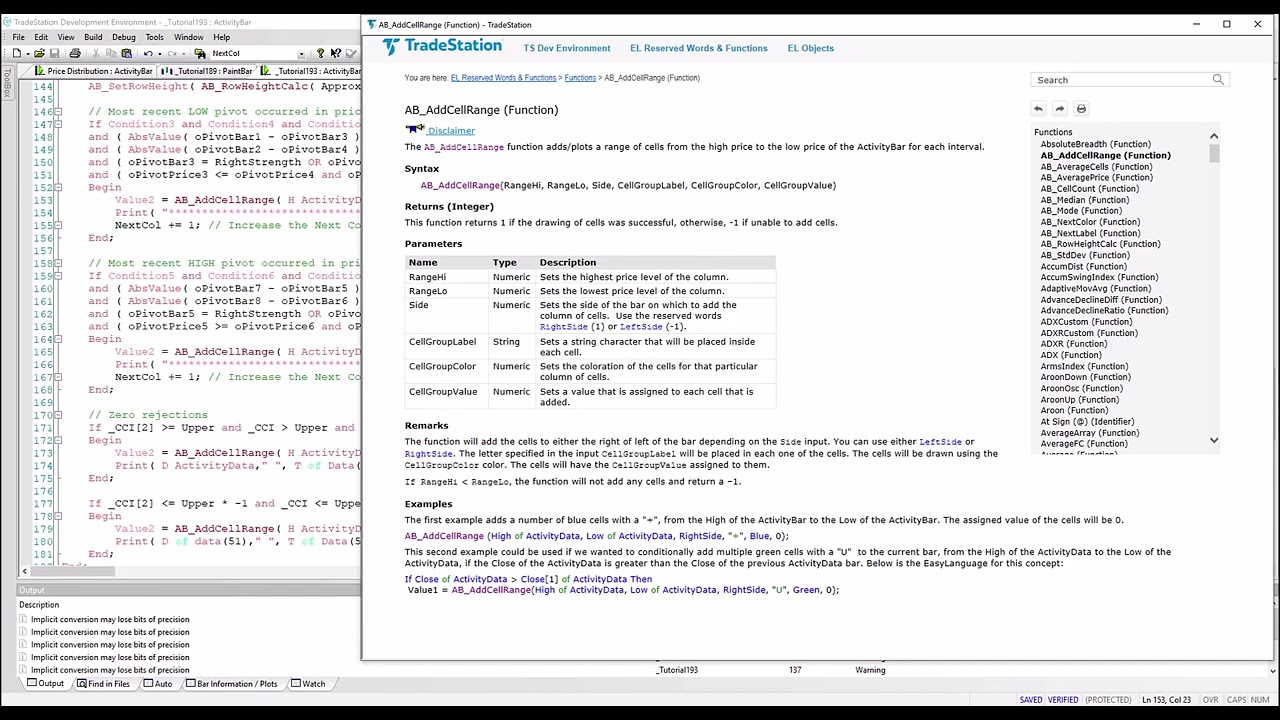Click the Open folder toolbar icon
This screenshot has height=720, width=1280.
coord(39,53)
